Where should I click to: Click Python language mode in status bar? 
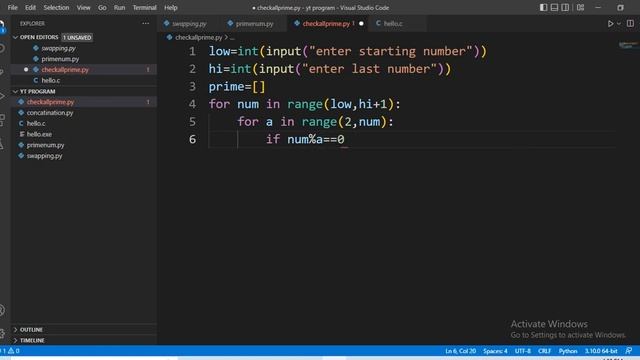pos(568,351)
